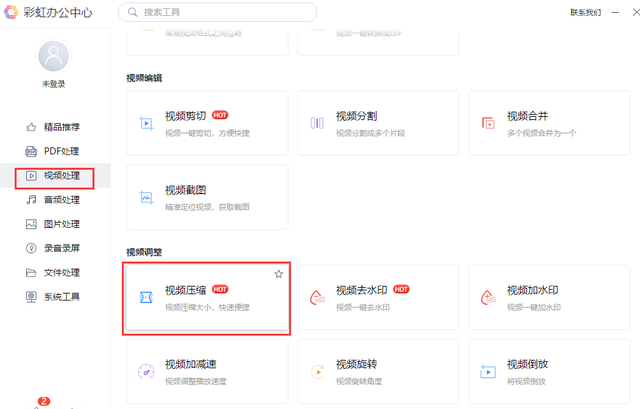Click description 视频压缩大小，快速便捷
Image resolution: width=640 pixels, height=409 pixels.
(207, 307)
